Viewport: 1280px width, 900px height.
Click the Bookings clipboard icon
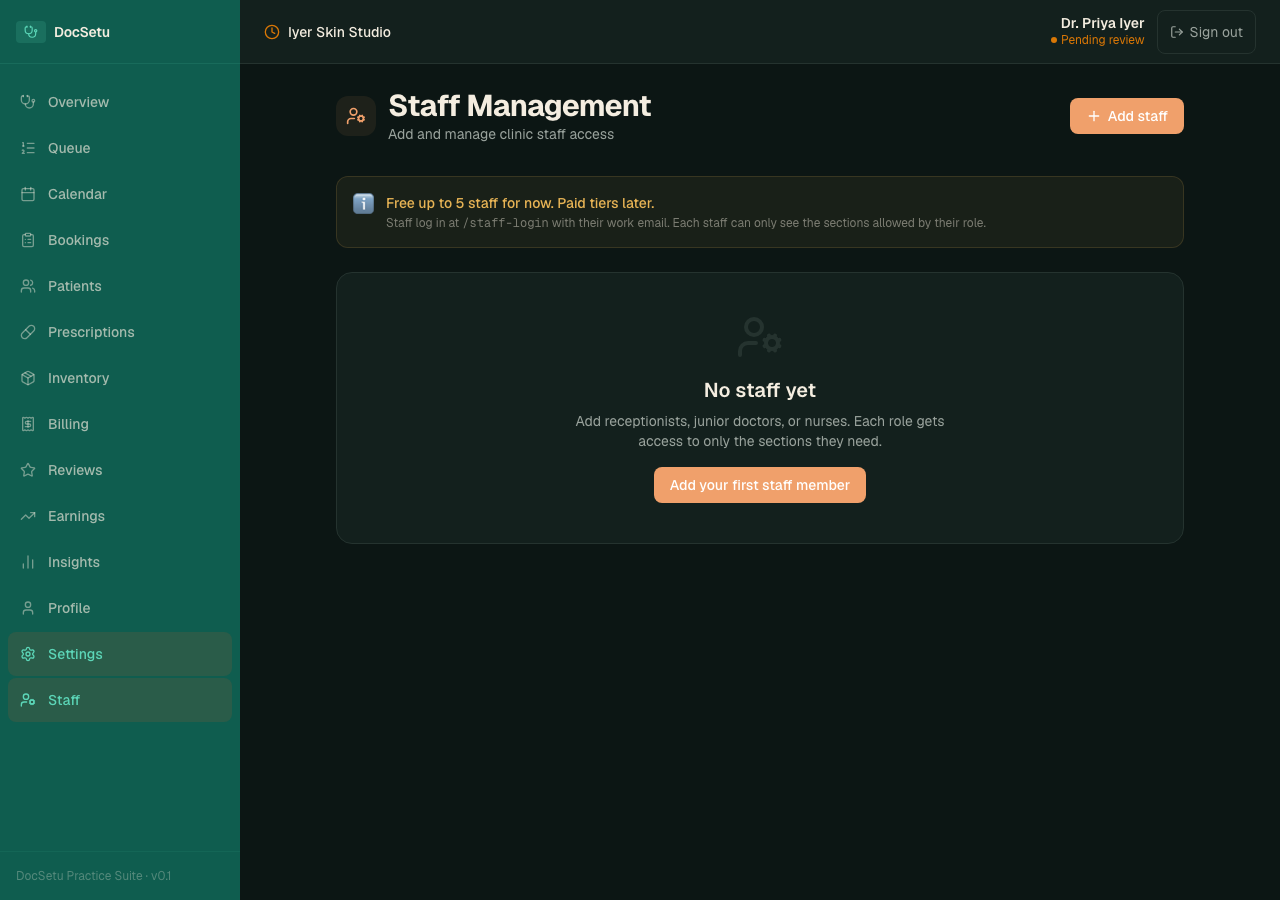28,240
